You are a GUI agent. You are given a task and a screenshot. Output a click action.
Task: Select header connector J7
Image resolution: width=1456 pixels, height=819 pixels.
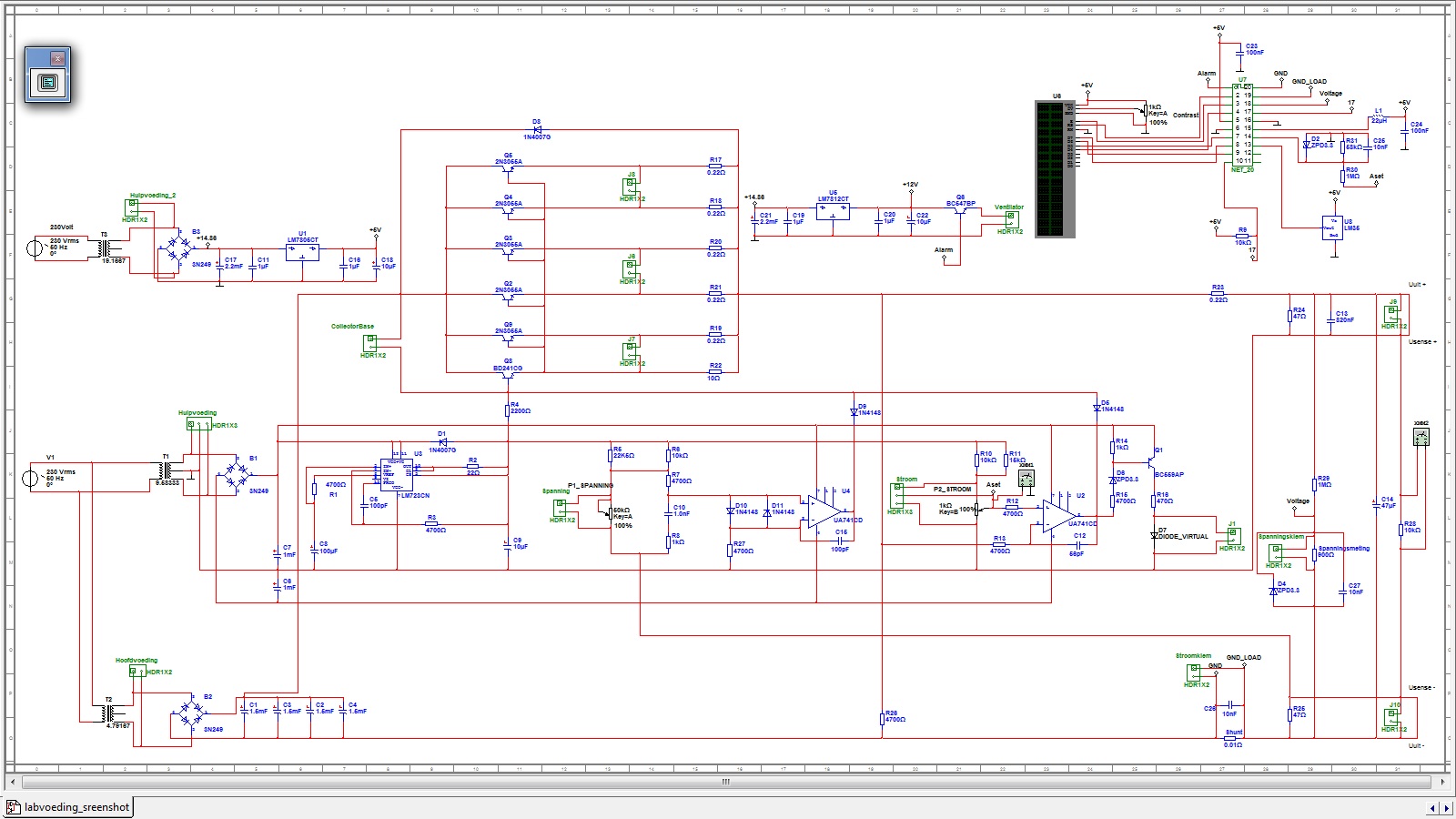coord(630,350)
